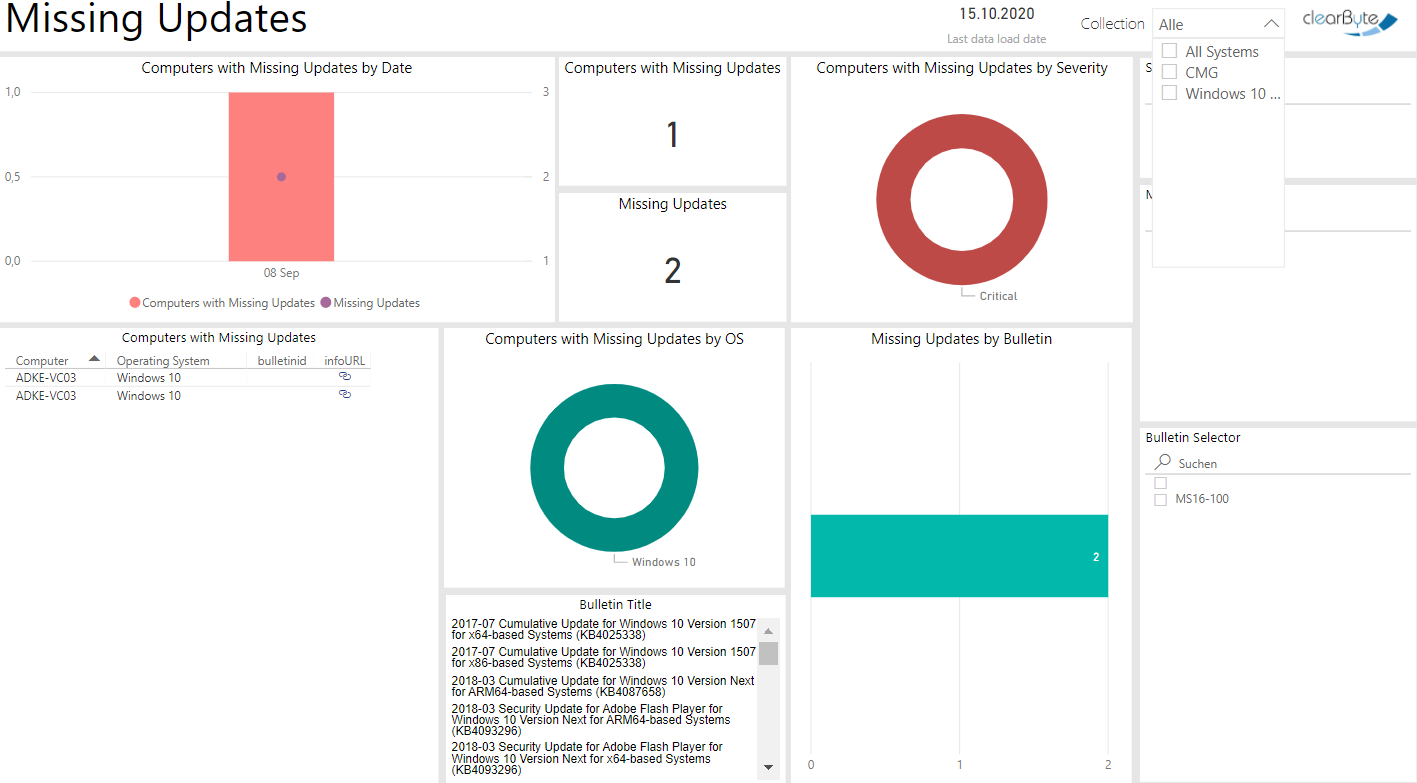
Task: Click the Bulletin Title list heading
Action: (615, 604)
